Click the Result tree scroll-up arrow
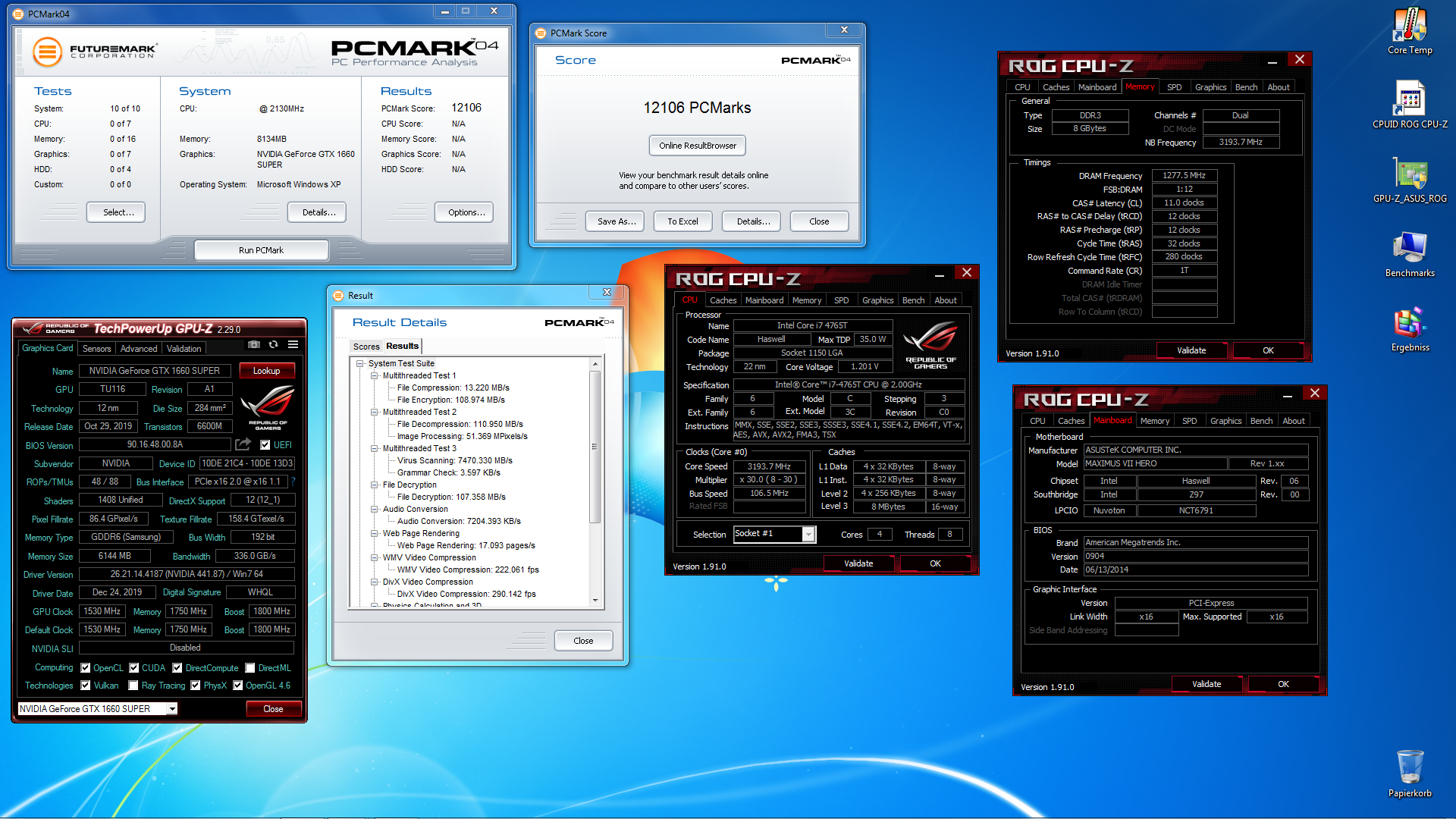This screenshot has width=1456, height=819. pyautogui.click(x=595, y=364)
